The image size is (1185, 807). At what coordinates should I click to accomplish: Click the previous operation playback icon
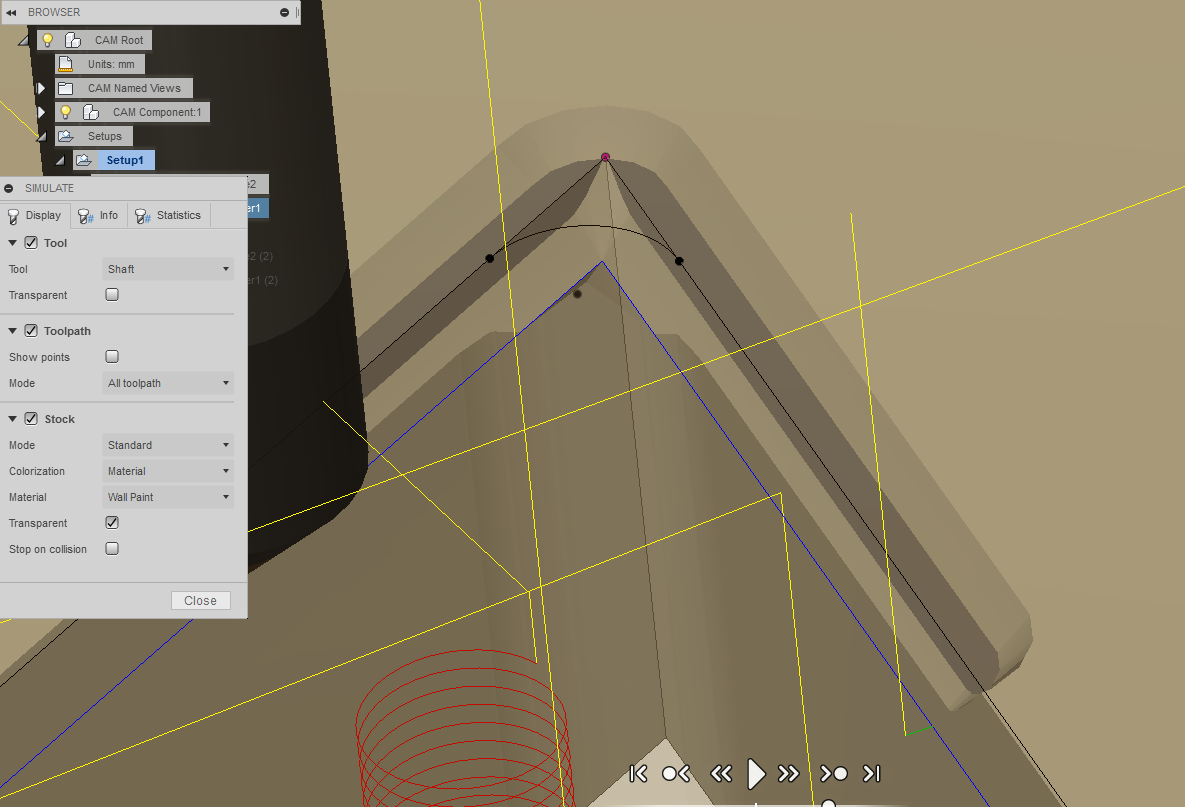(x=674, y=773)
